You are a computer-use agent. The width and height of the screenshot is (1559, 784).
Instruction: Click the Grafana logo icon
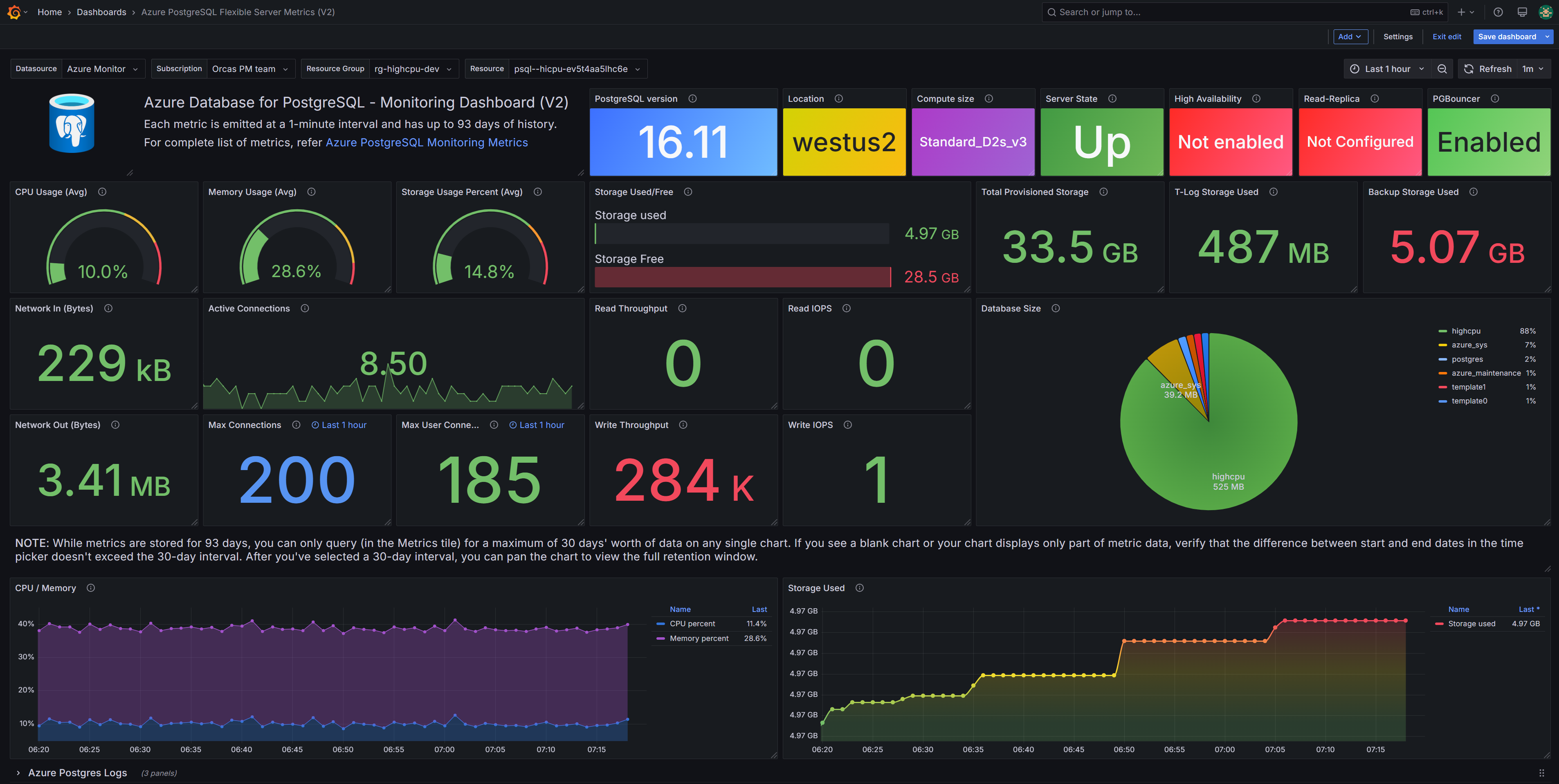point(13,12)
